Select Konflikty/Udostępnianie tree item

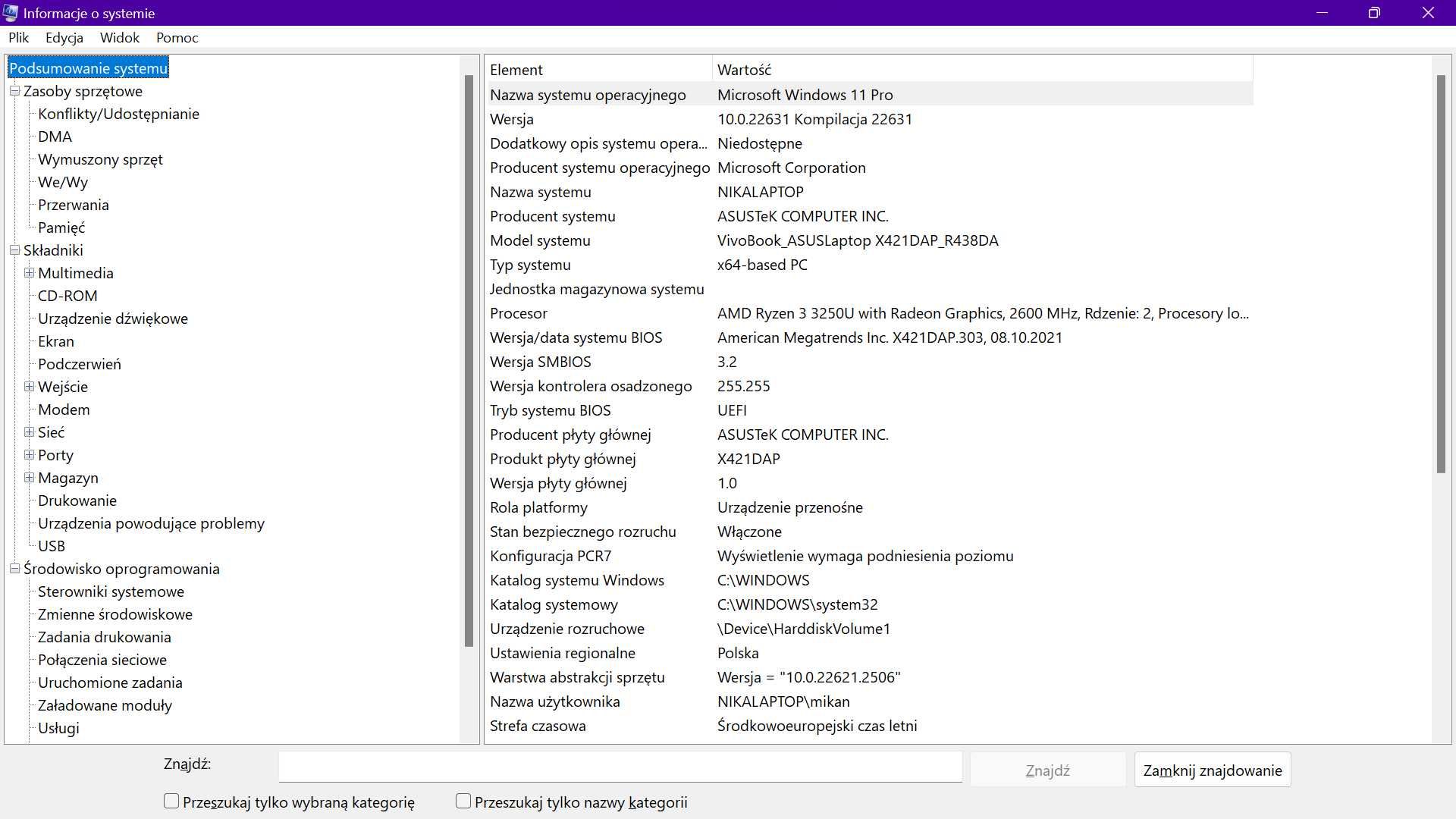click(119, 114)
